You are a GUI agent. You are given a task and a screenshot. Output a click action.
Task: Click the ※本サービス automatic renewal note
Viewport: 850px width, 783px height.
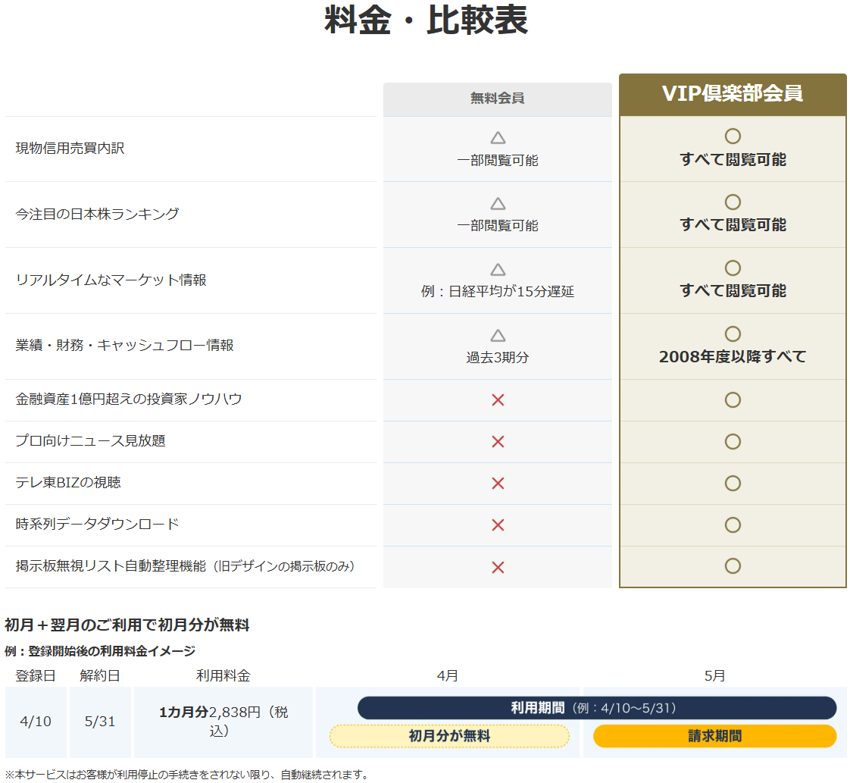[x=186, y=775]
